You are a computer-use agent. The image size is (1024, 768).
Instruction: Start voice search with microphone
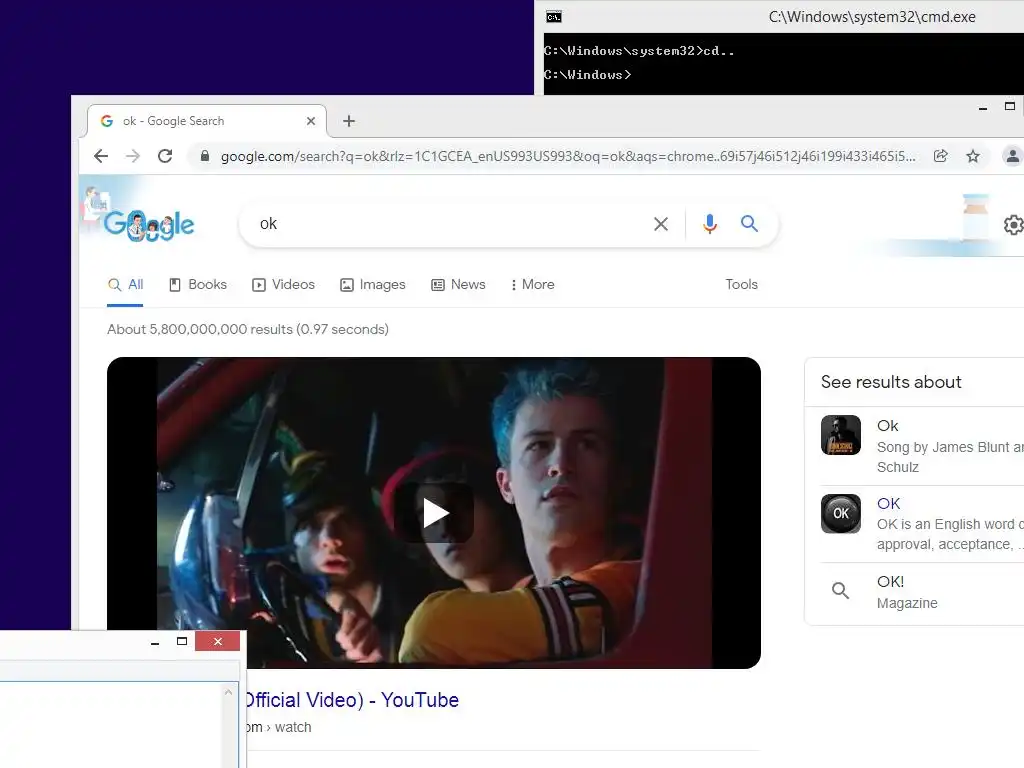710,224
